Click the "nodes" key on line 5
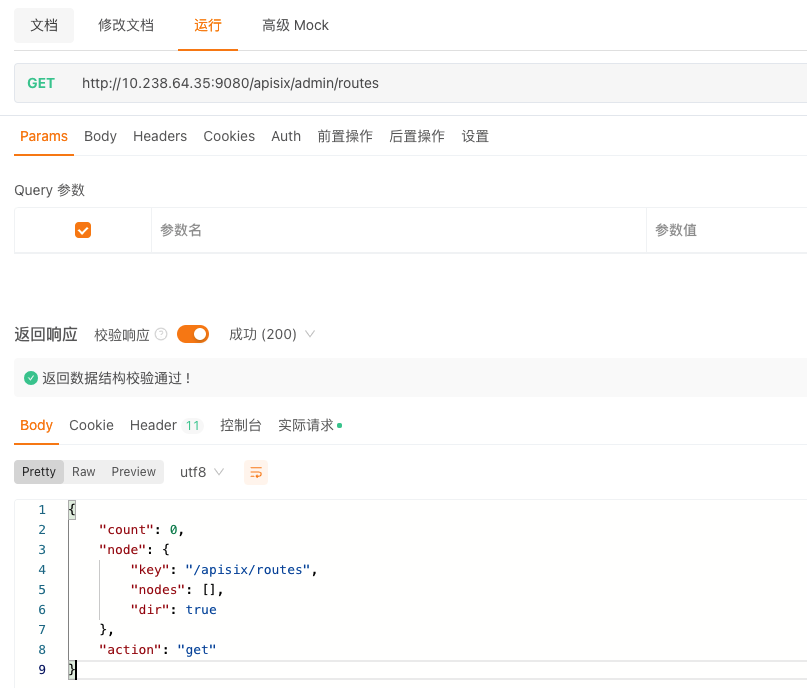 [157, 590]
